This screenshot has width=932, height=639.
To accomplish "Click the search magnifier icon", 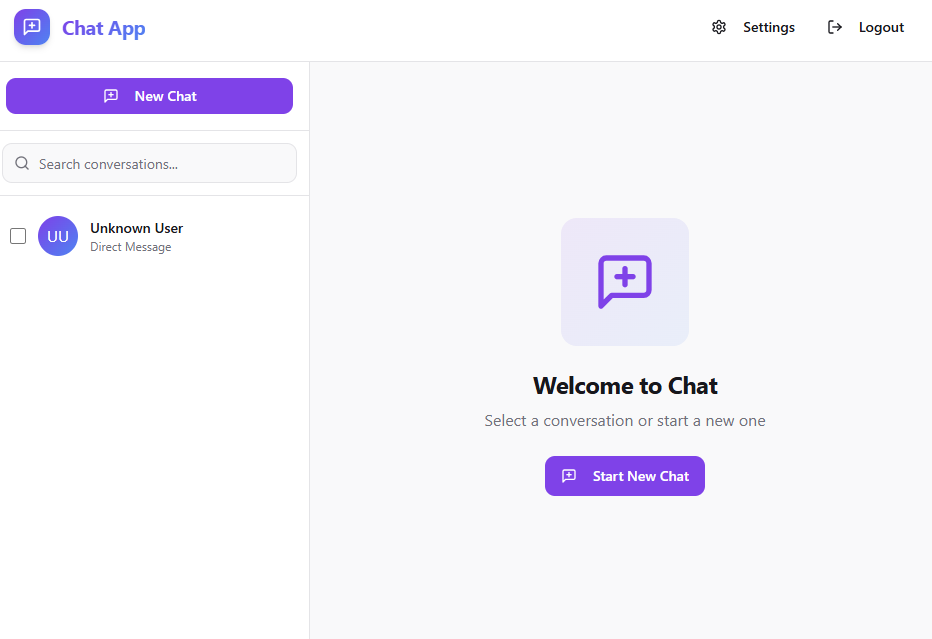I will point(22,163).
